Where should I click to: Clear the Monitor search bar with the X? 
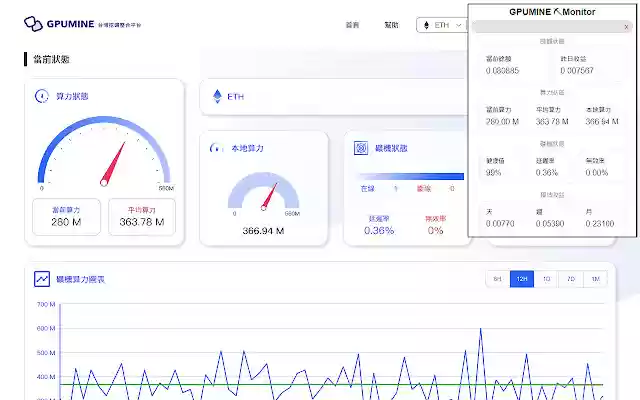[x=626, y=27]
